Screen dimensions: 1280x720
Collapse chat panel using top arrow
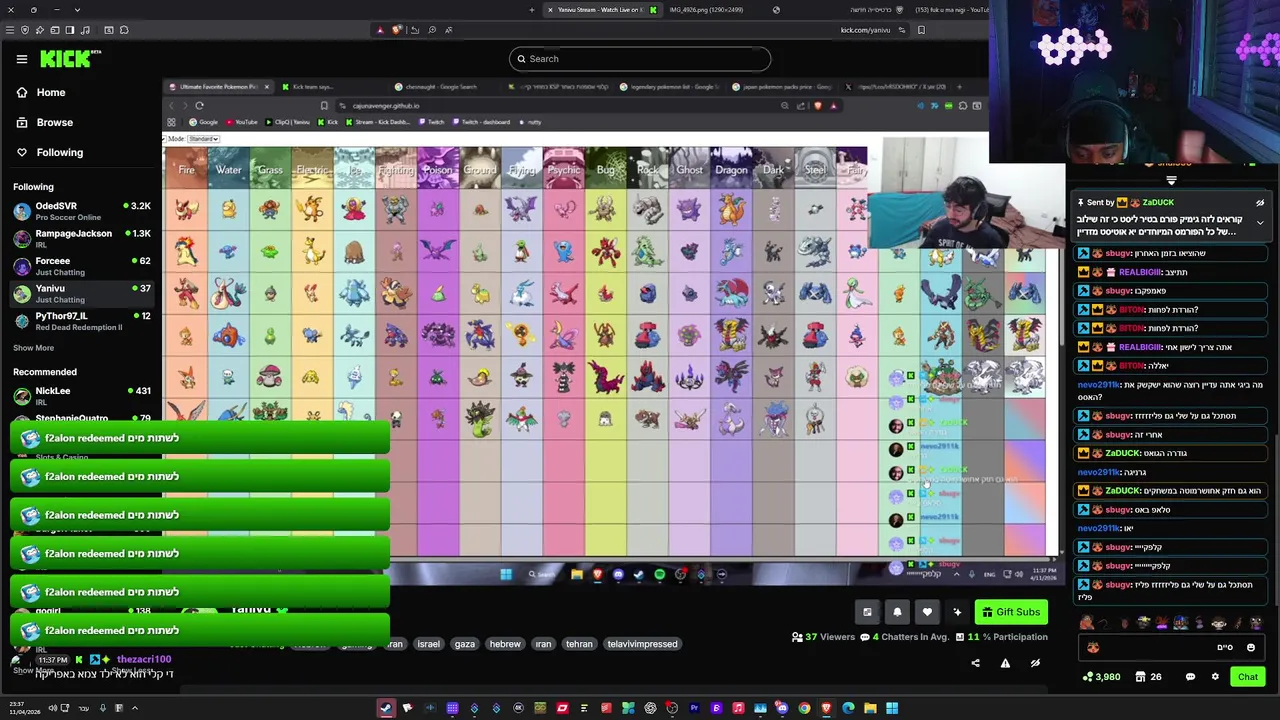(1171, 180)
